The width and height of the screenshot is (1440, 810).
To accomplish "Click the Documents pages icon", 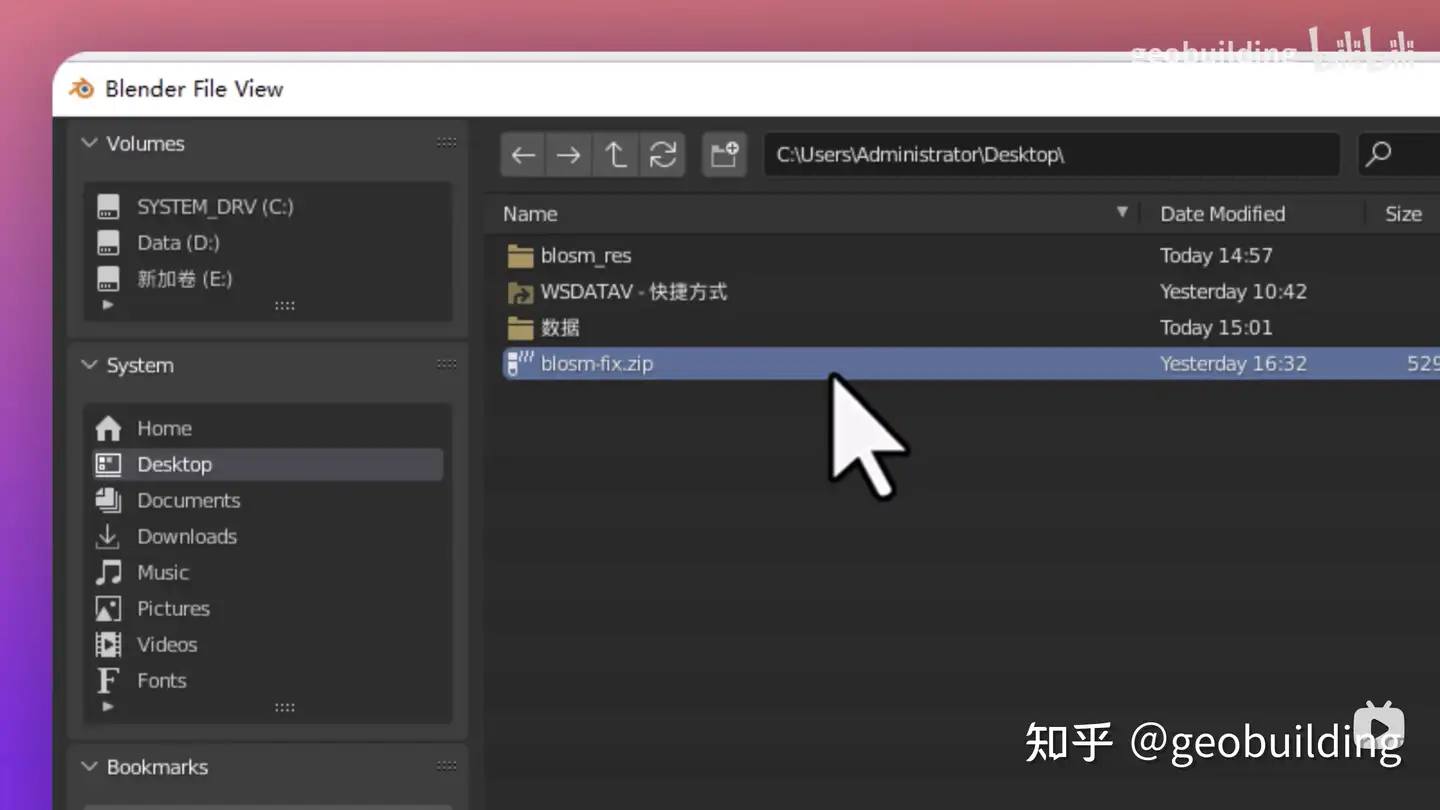I will coord(108,500).
